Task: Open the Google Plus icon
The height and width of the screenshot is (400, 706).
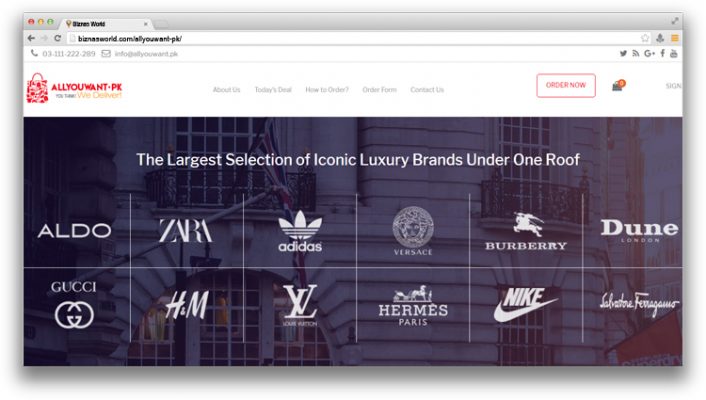Action: point(649,53)
